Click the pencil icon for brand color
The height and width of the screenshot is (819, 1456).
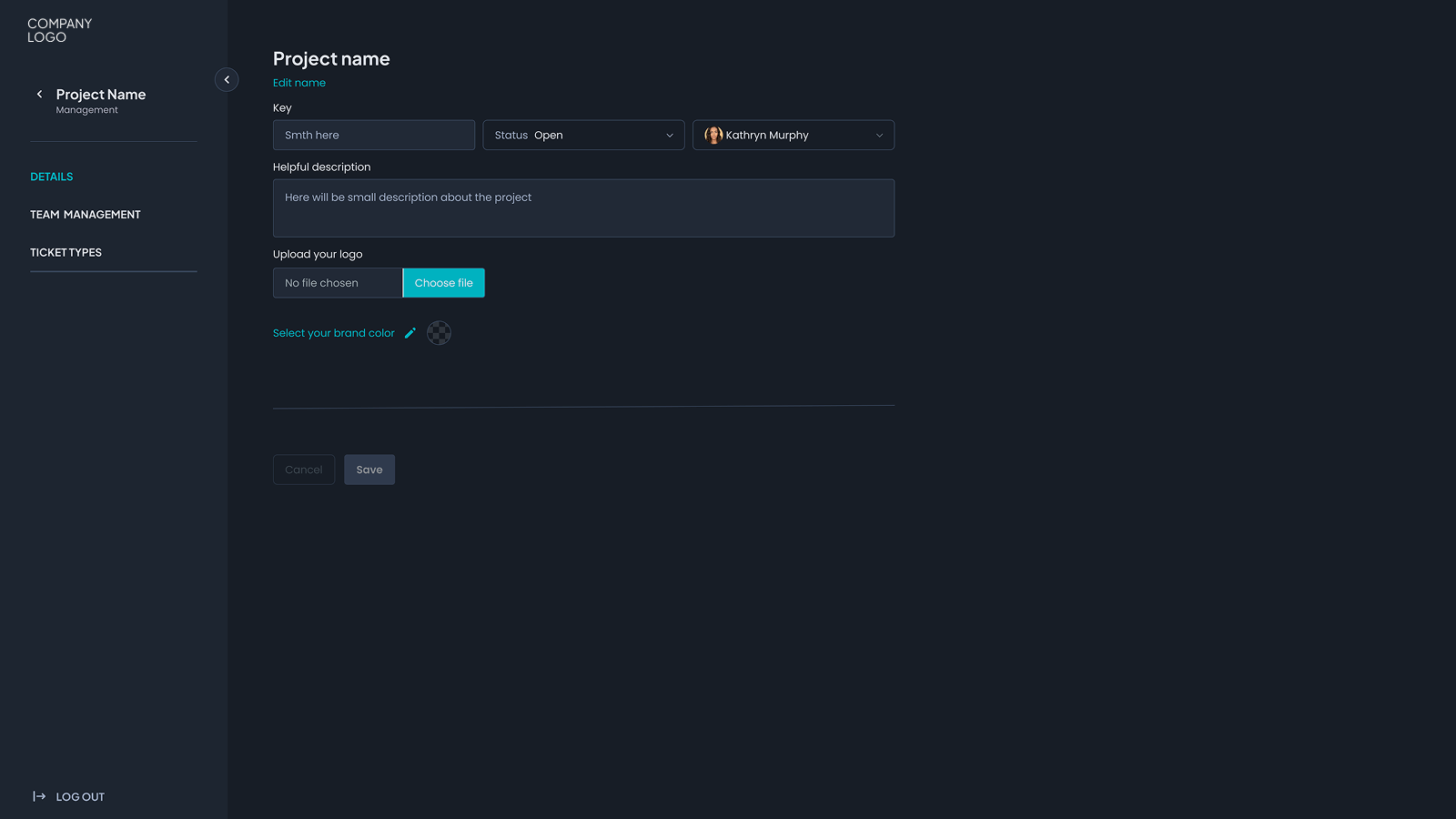coord(410,333)
